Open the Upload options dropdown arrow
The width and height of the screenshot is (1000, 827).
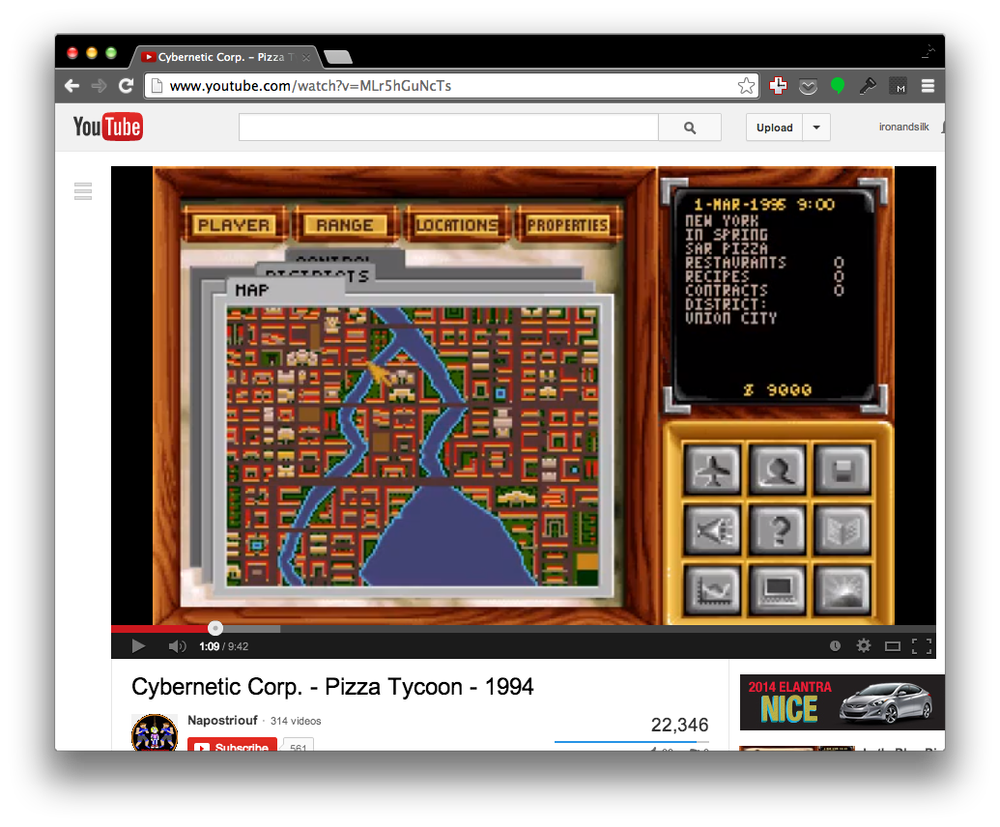point(817,127)
